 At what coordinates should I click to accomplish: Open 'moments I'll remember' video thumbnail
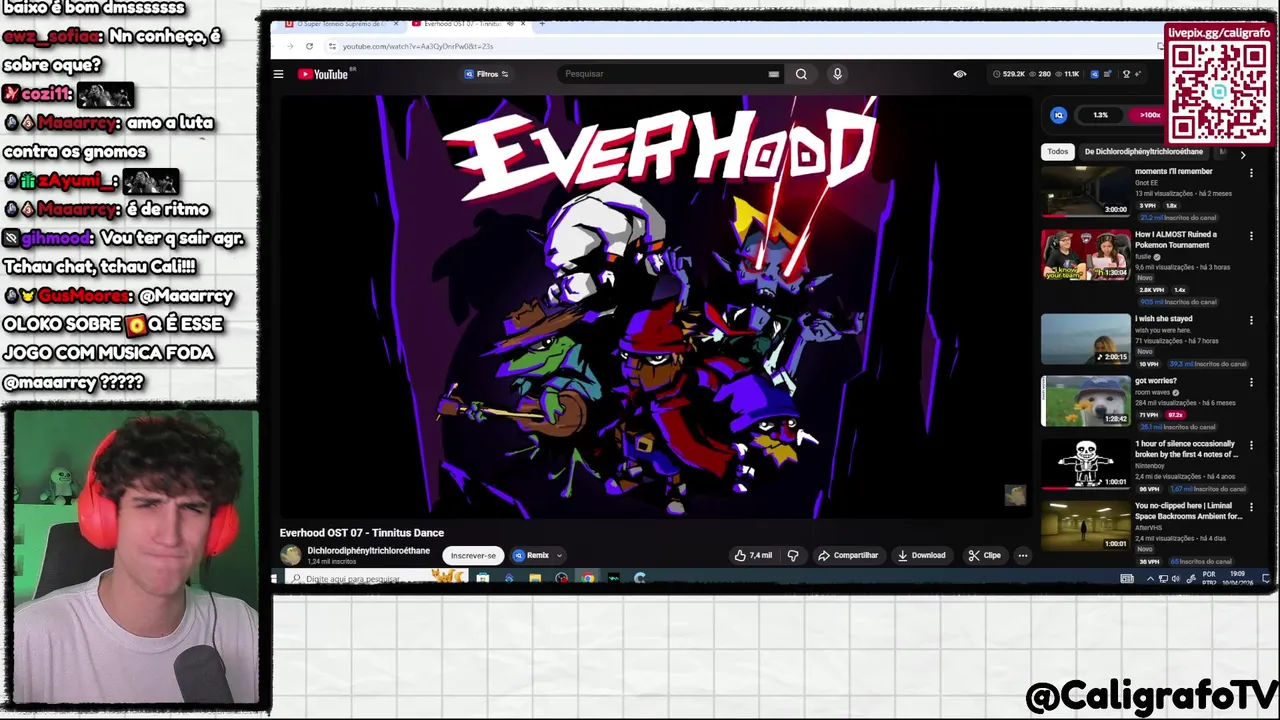1086,191
